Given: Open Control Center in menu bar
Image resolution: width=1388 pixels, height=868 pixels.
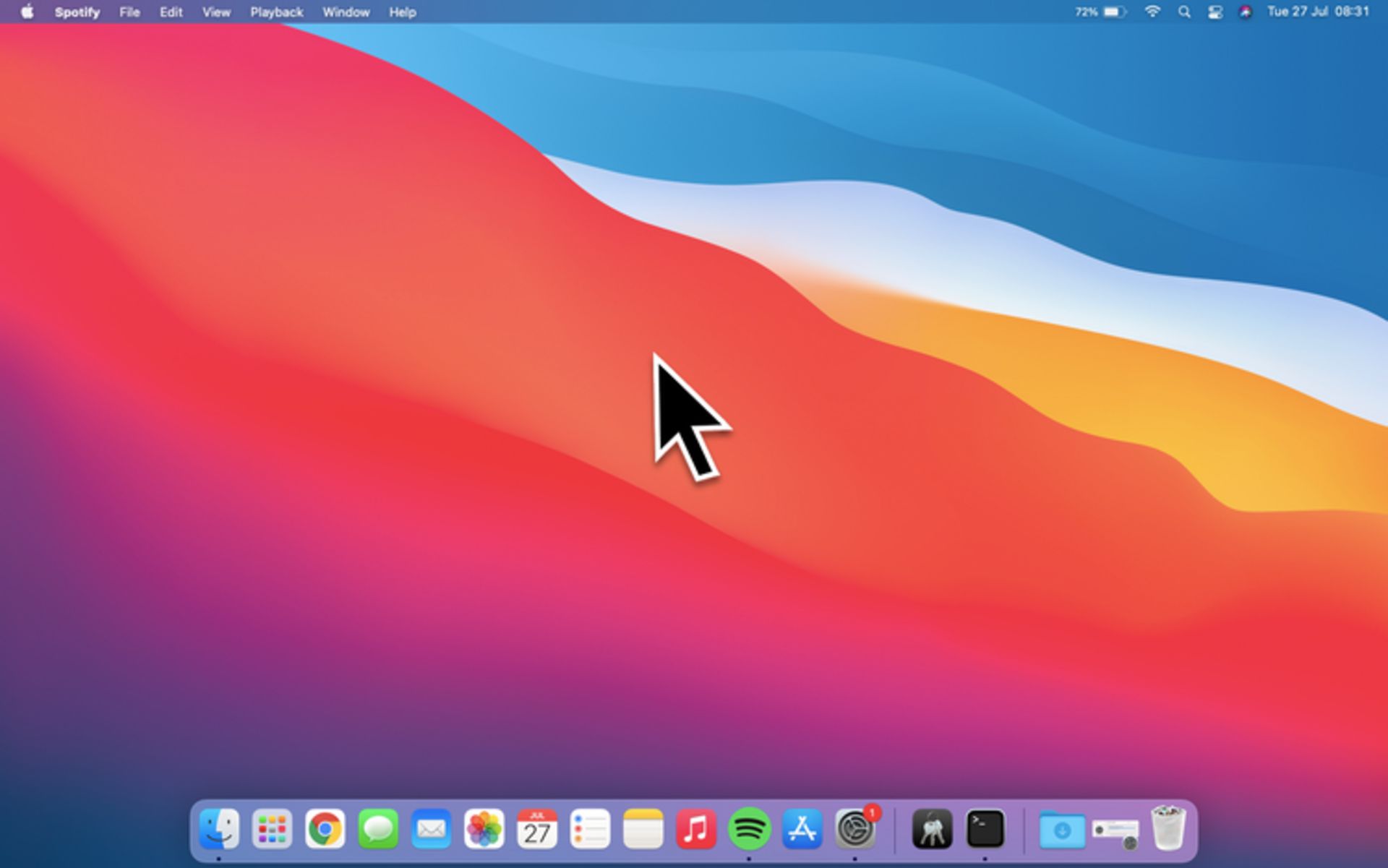Looking at the screenshot, I should point(1214,12).
